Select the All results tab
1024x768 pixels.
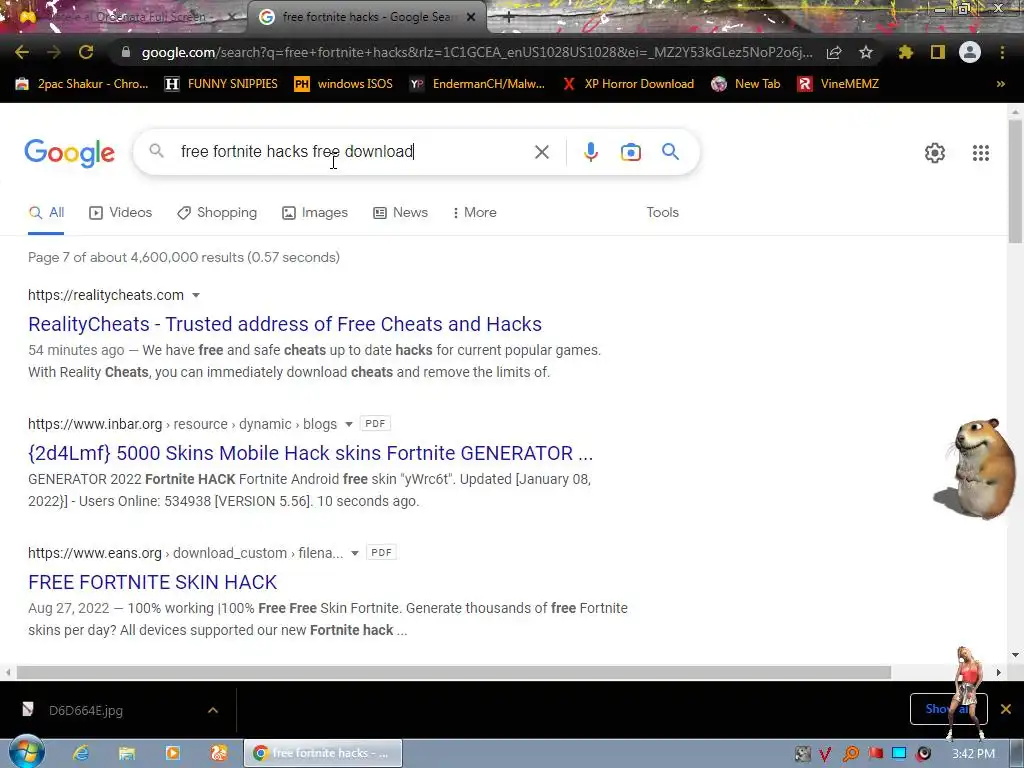tap(46, 212)
